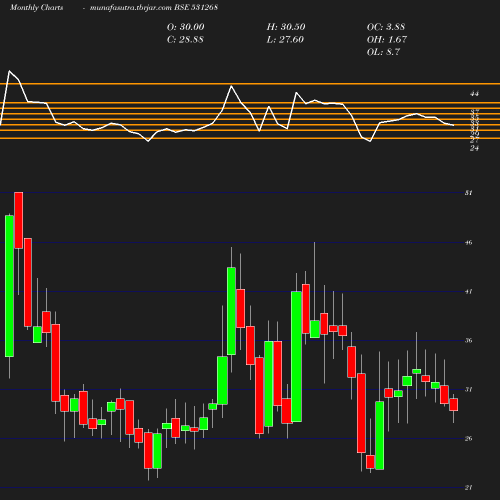500x500 pixels.
Task: Click the highest peak of the white indicator line
Action: [x=9, y=71]
